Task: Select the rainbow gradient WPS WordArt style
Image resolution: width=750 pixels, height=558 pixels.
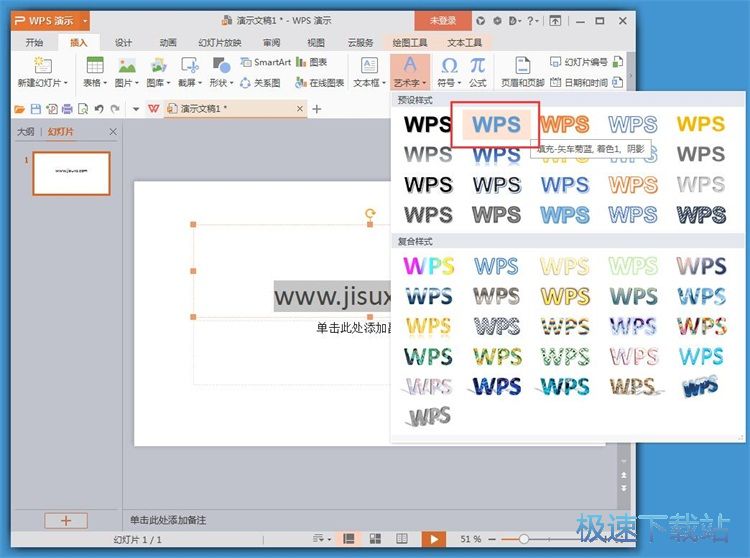Action: point(429,266)
